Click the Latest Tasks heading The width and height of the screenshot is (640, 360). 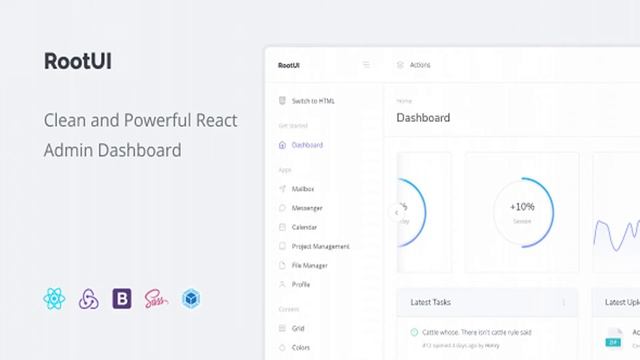click(x=431, y=302)
